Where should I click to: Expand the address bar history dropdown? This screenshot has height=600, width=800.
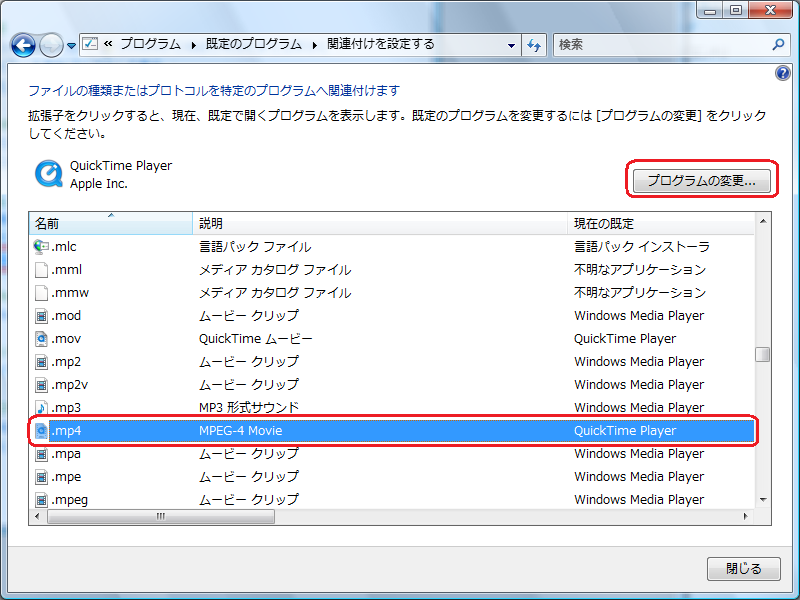tap(511, 45)
